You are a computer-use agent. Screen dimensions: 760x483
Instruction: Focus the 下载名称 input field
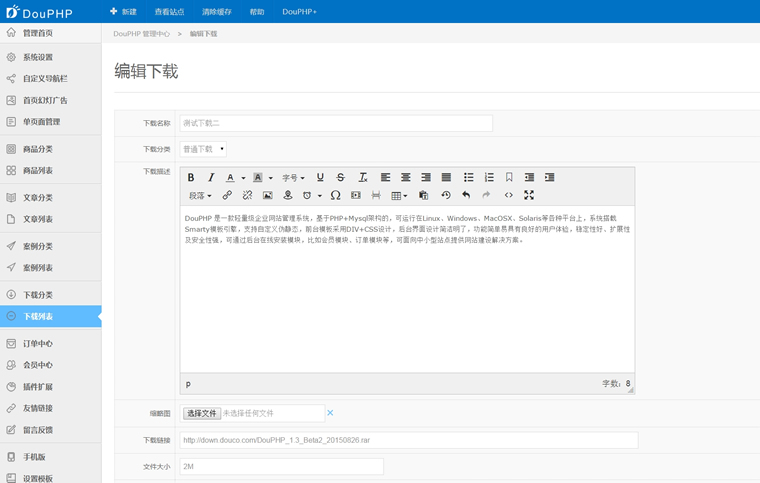336,123
